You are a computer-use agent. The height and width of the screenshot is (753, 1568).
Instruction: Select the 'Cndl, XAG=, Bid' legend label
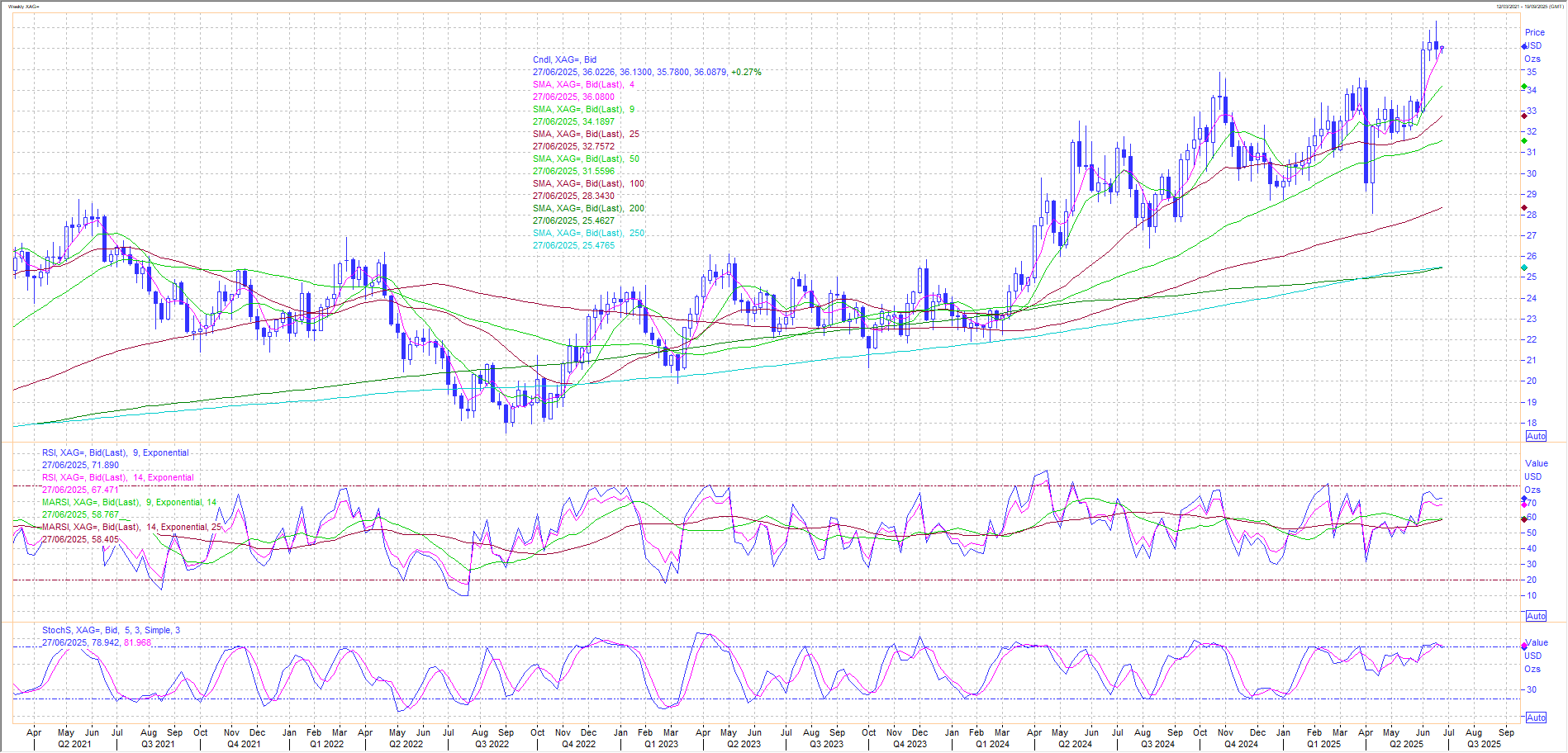pyautogui.click(x=564, y=59)
